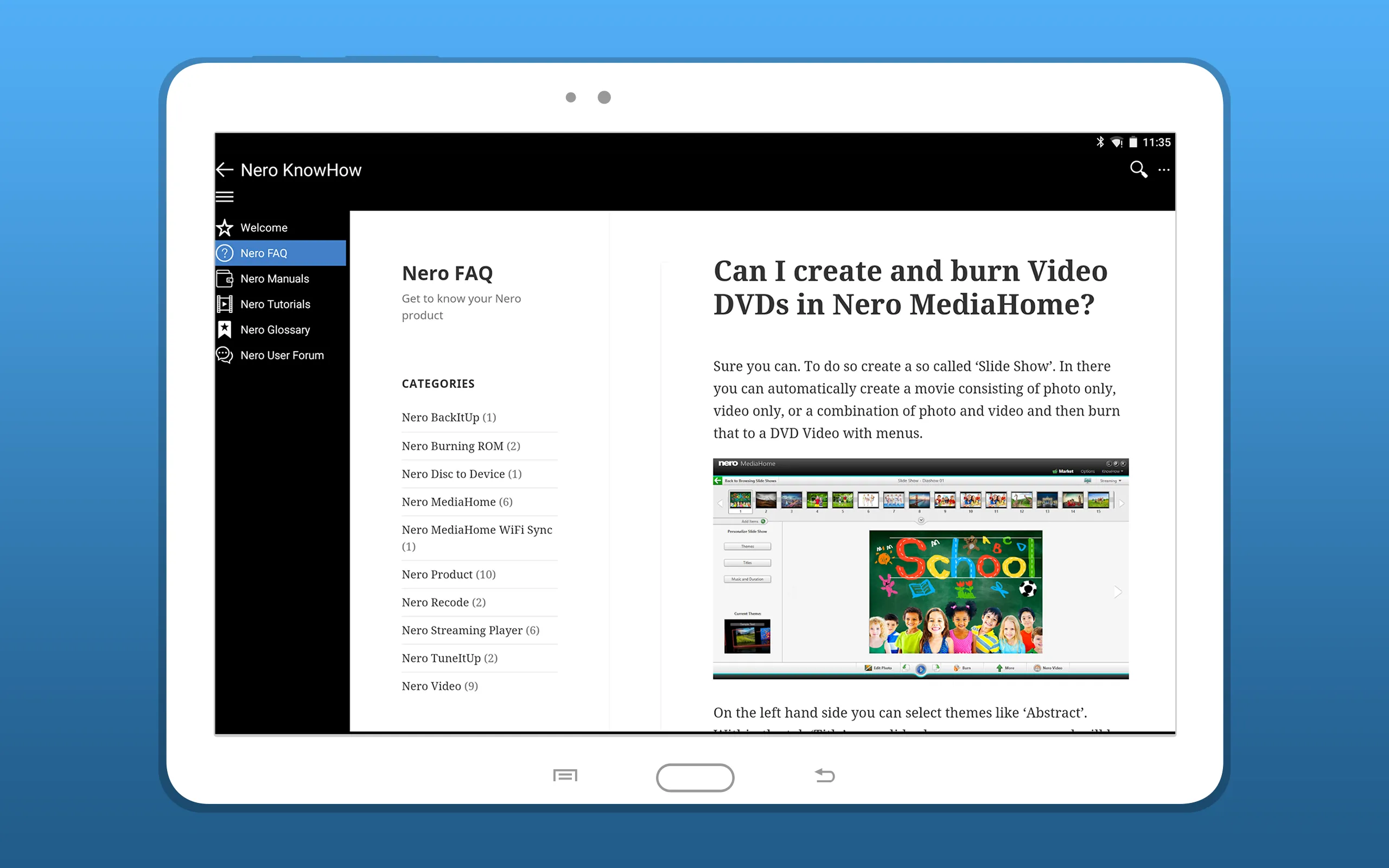The image size is (1389, 868).
Task: Select the Welcome star icon
Action: coord(224,228)
